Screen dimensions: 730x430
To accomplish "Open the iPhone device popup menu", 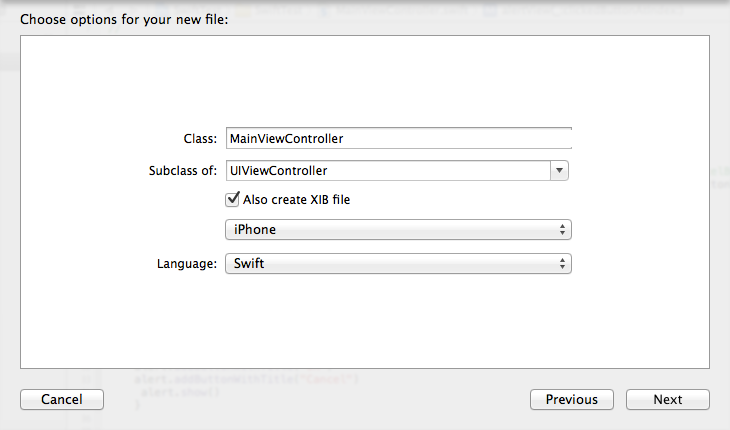I will coord(399,229).
